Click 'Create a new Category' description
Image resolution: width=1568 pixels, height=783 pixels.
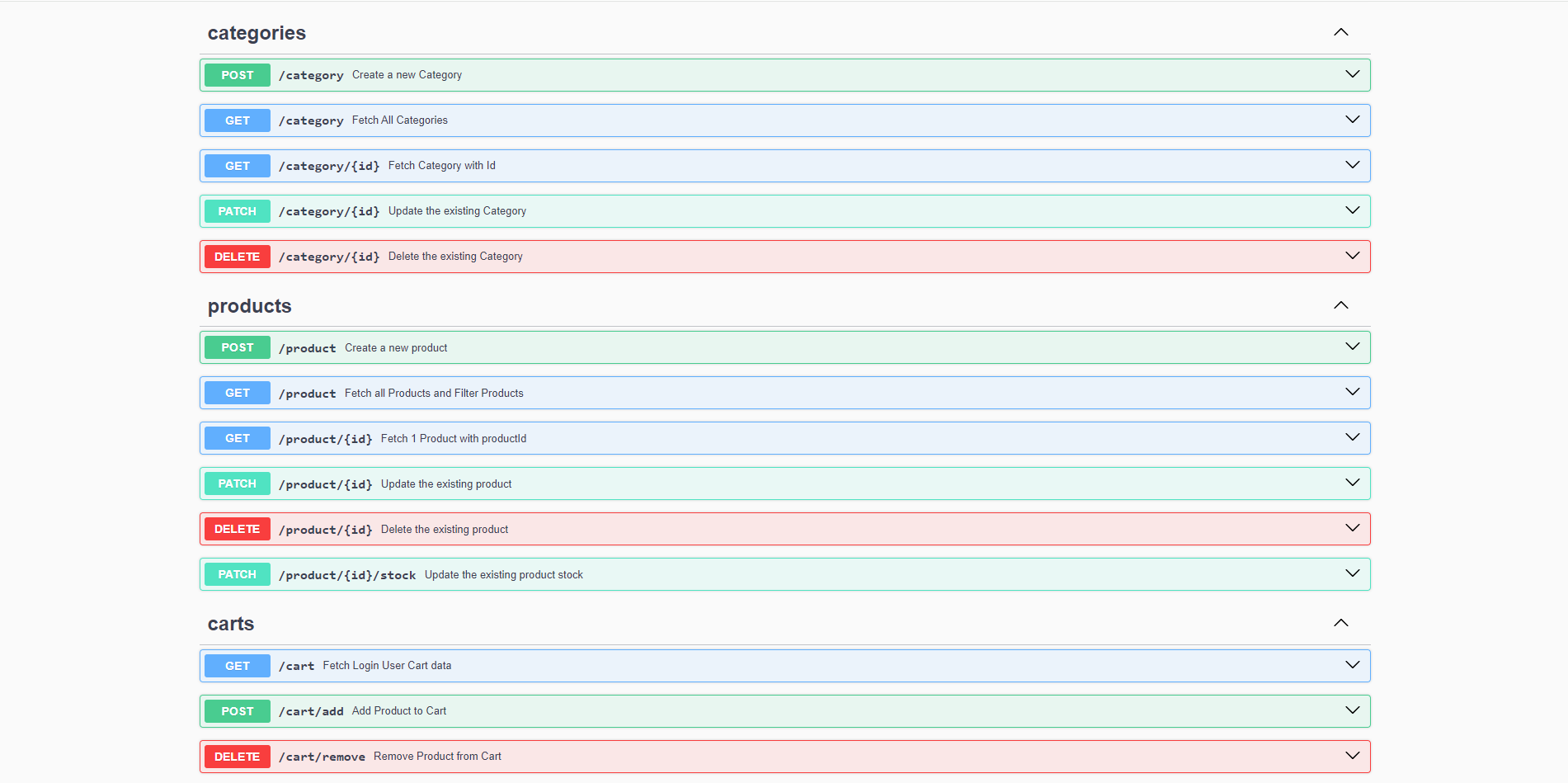click(407, 74)
